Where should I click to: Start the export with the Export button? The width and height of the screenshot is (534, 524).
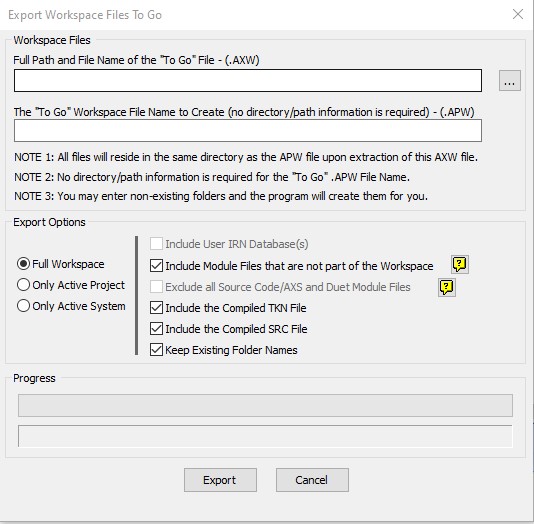220,480
